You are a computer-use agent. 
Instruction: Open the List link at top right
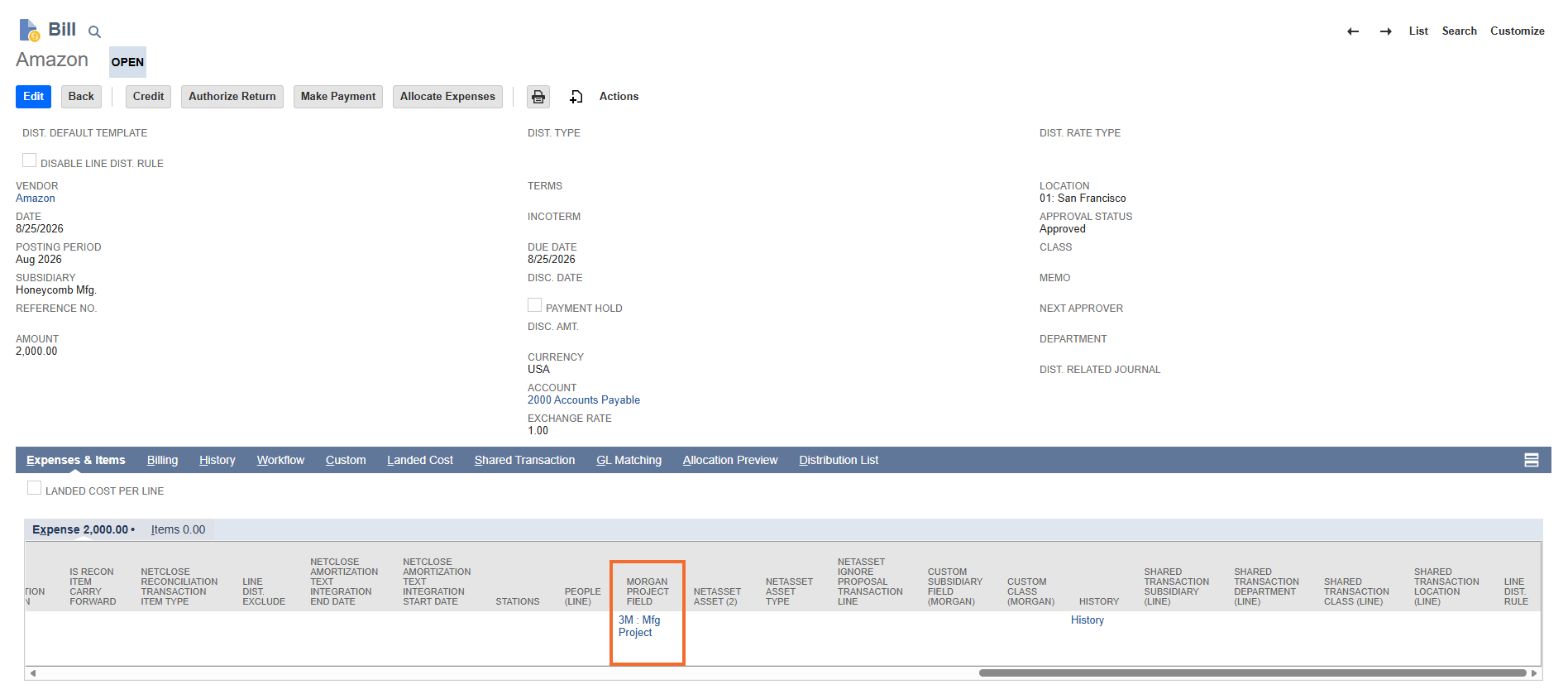1418,31
